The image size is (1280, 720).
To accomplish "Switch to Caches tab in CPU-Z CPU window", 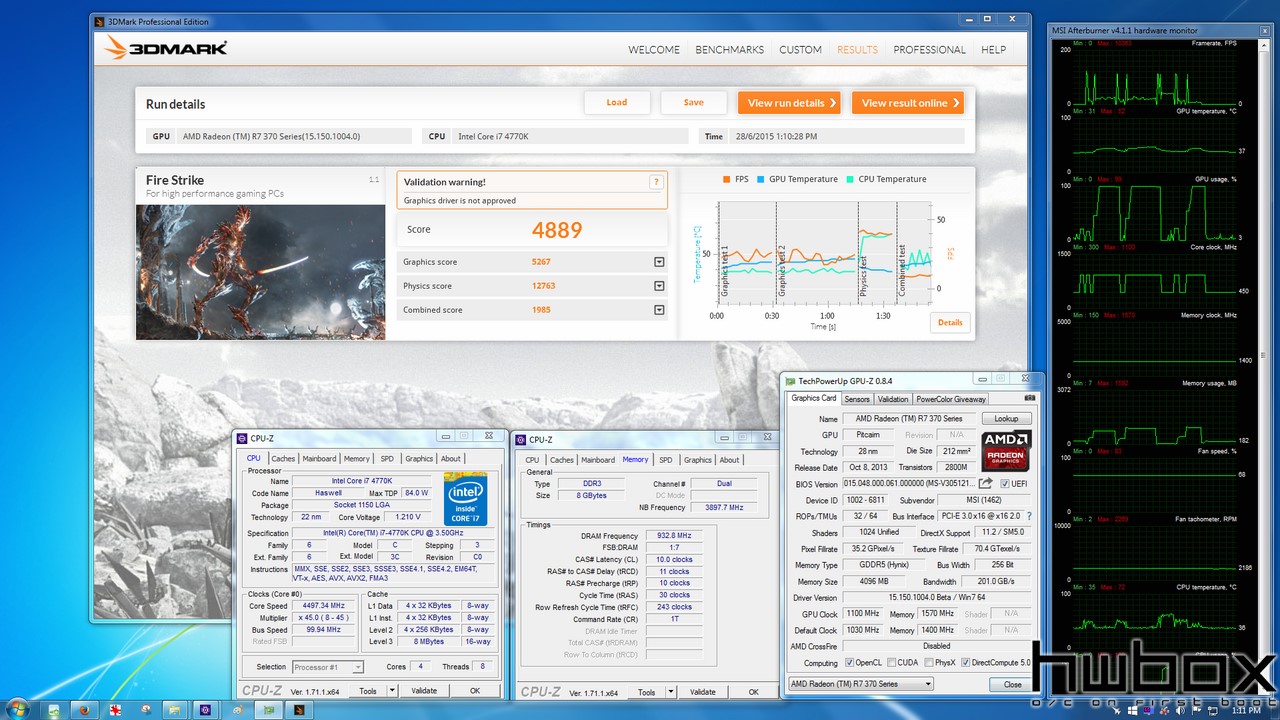I will pyautogui.click(x=283, y=459).
